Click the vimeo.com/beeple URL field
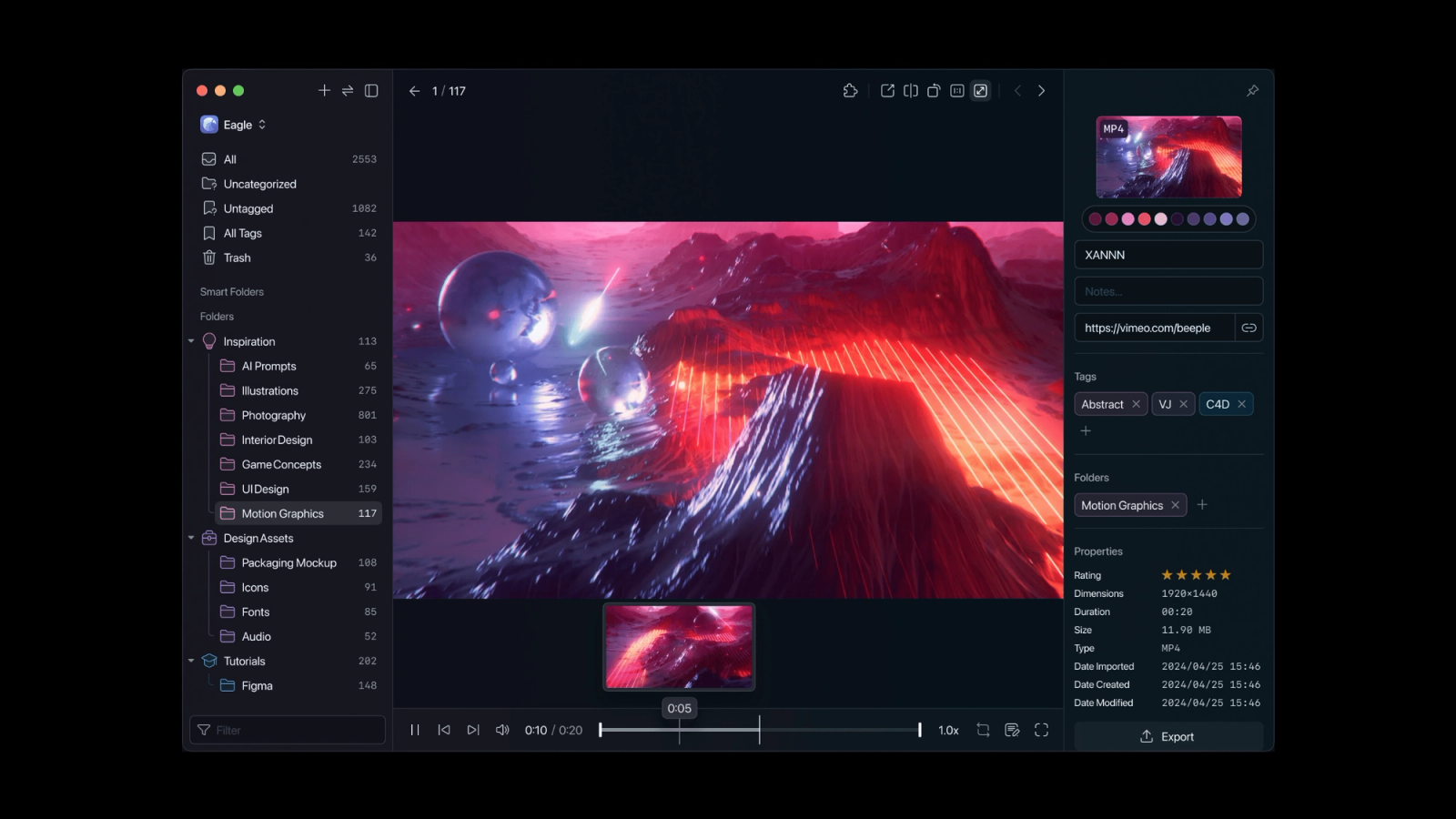The height and width of the screenshot is (819, 1456). tap(1154, 328)
